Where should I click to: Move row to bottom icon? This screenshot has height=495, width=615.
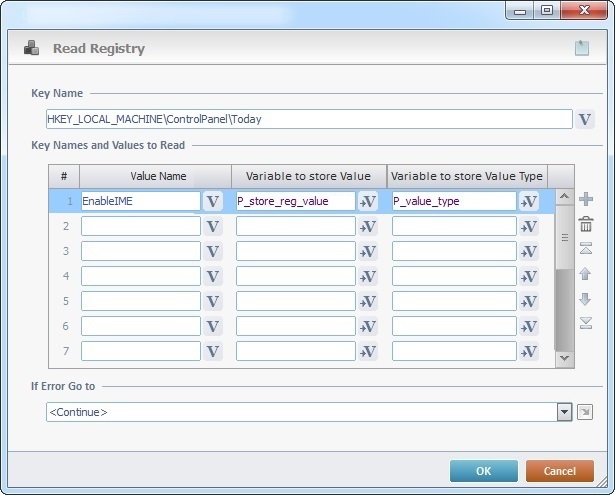coord(586,323)
